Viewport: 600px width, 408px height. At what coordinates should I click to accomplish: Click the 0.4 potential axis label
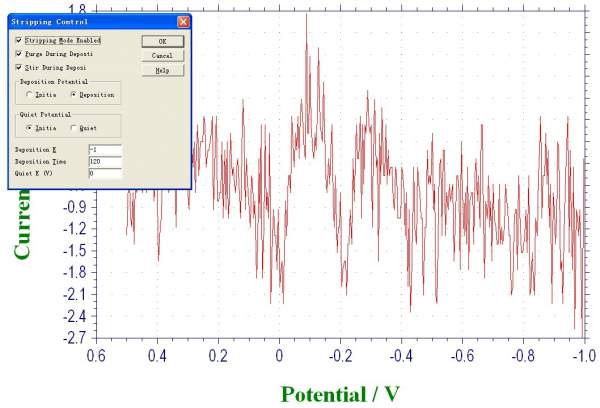click(x=157, y=356)
